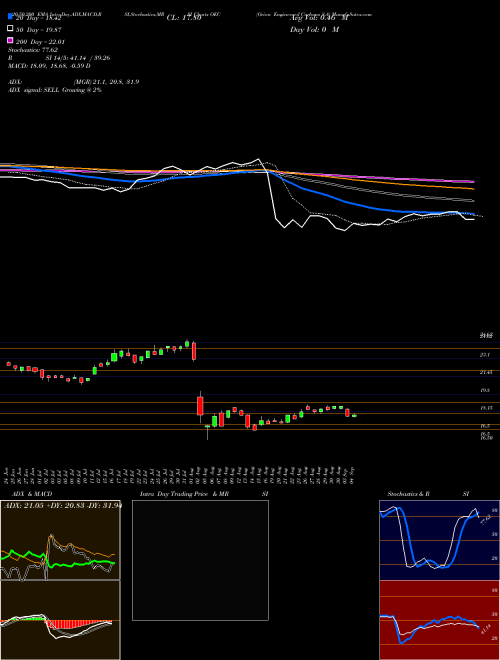Click the white 50 Day EMA legend swatch

pyautogui.click(x=10, y=29)
